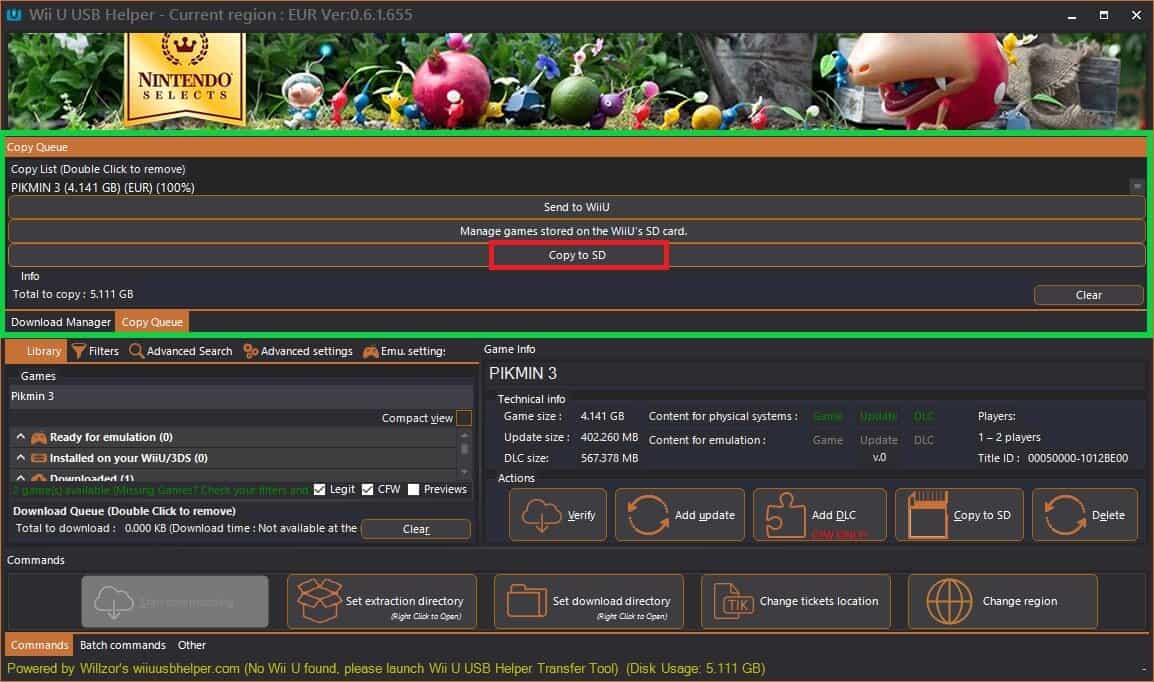Click the Emu. settings gamepad icon
The height and width of the screenshot is (682, 1154).
point(371,352)
